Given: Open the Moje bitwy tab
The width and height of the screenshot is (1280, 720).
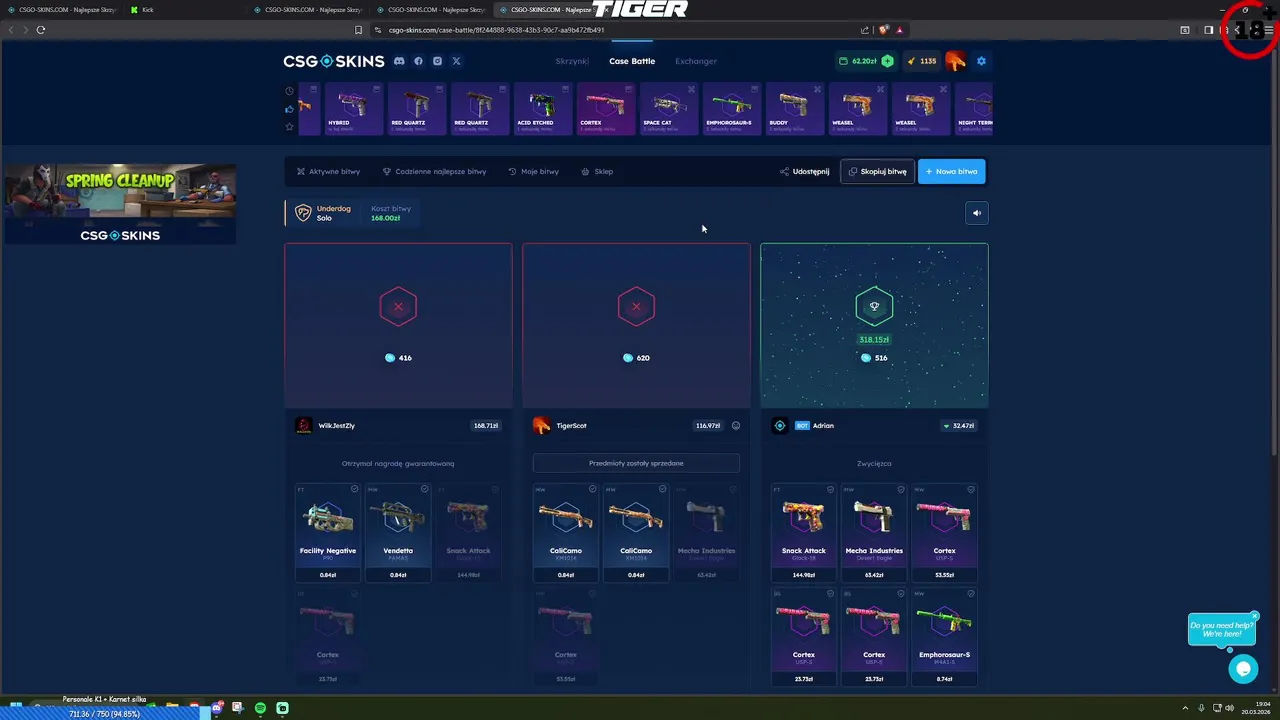Looking at the screenshot, I should (533, 171).
